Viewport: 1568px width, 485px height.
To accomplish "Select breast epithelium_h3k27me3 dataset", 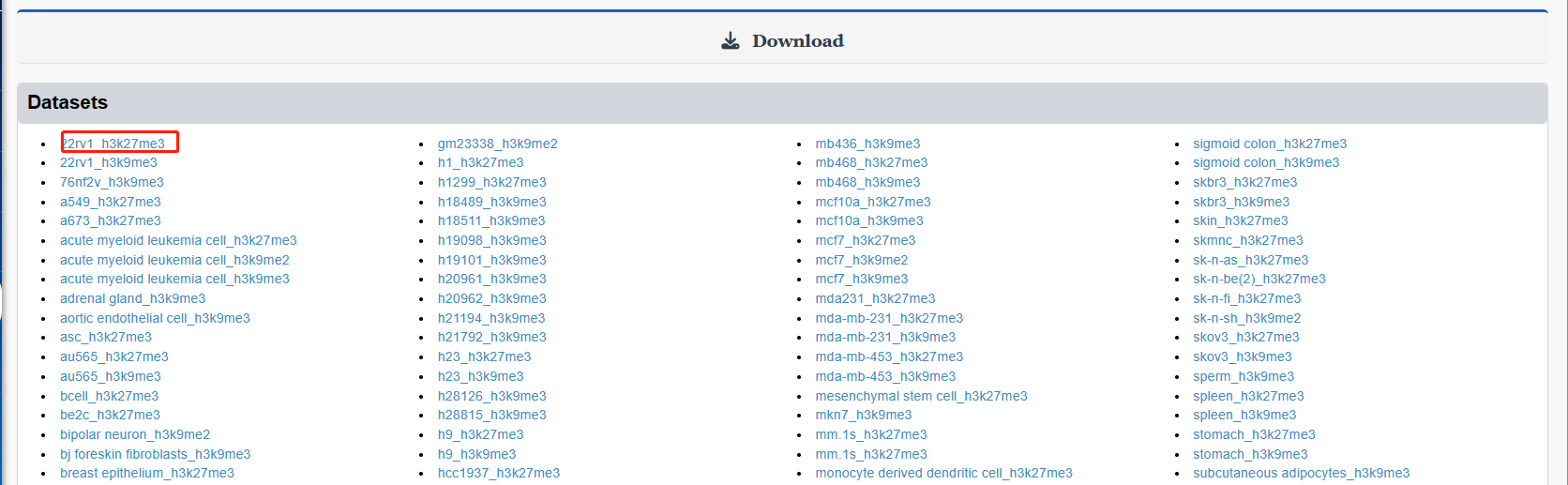I will (x=147, y=473).
